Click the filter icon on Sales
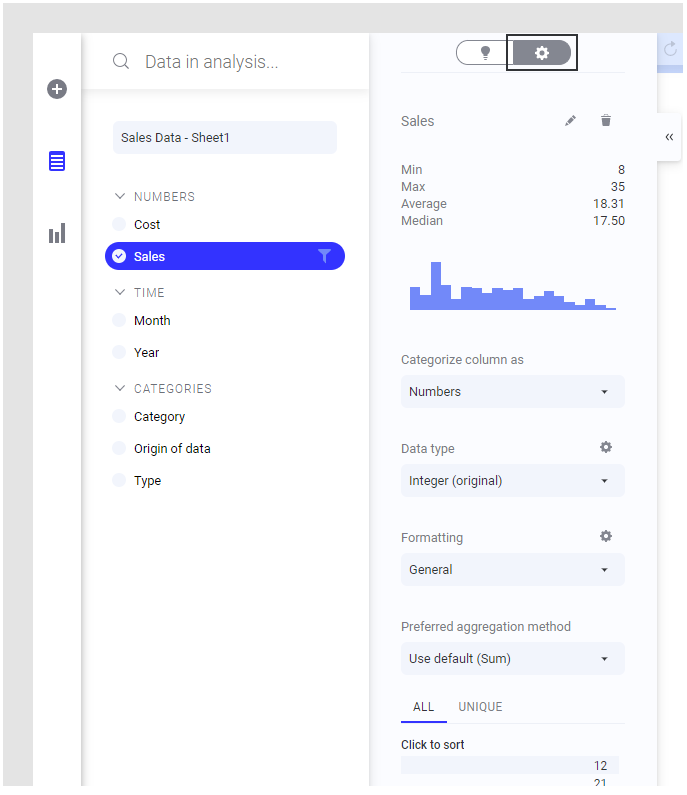This screenshot has width=687, height=795. [x=324, y=256]
